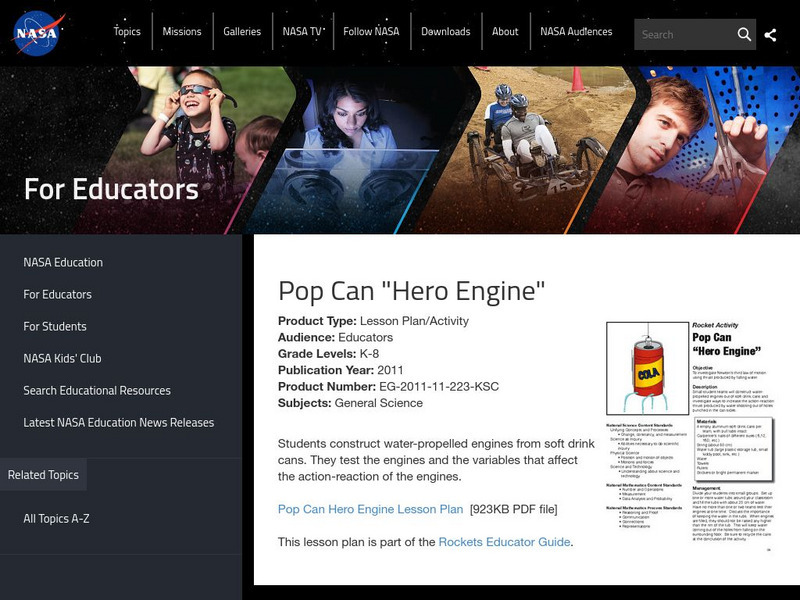Click the share icon

tap(770, 35)
